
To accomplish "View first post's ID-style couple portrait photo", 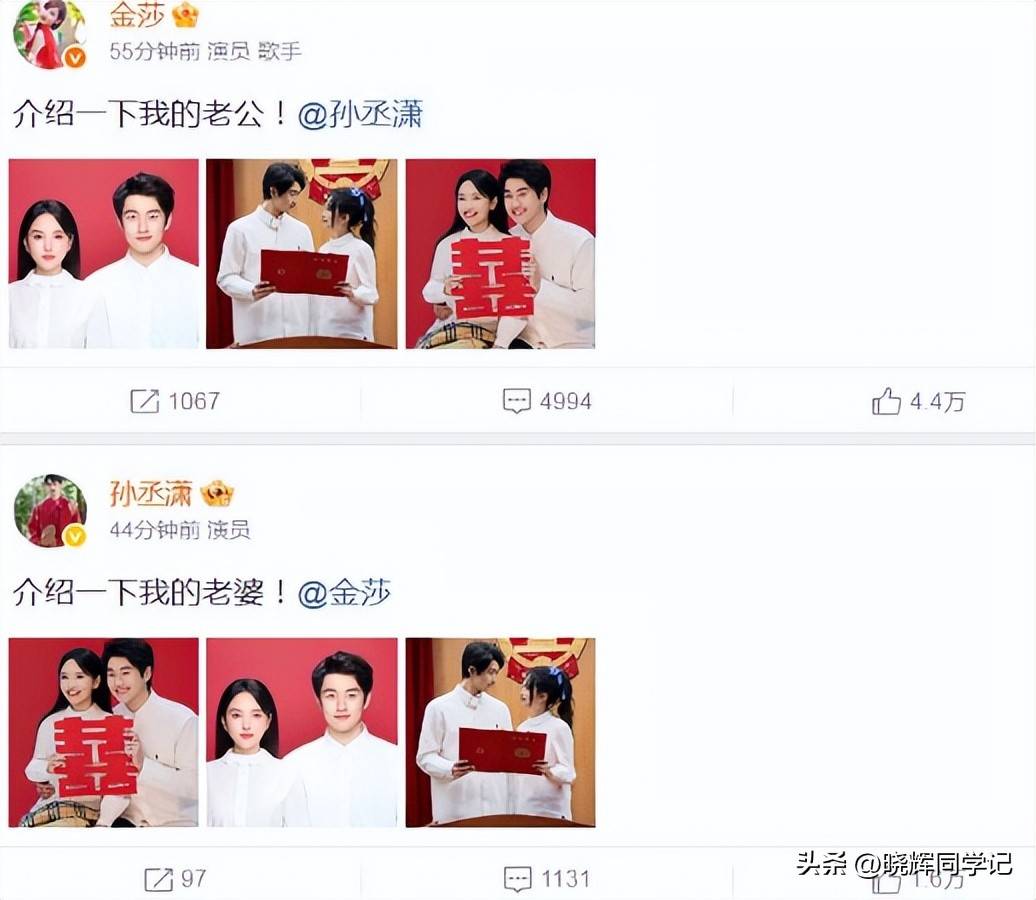I will [104, 254].
